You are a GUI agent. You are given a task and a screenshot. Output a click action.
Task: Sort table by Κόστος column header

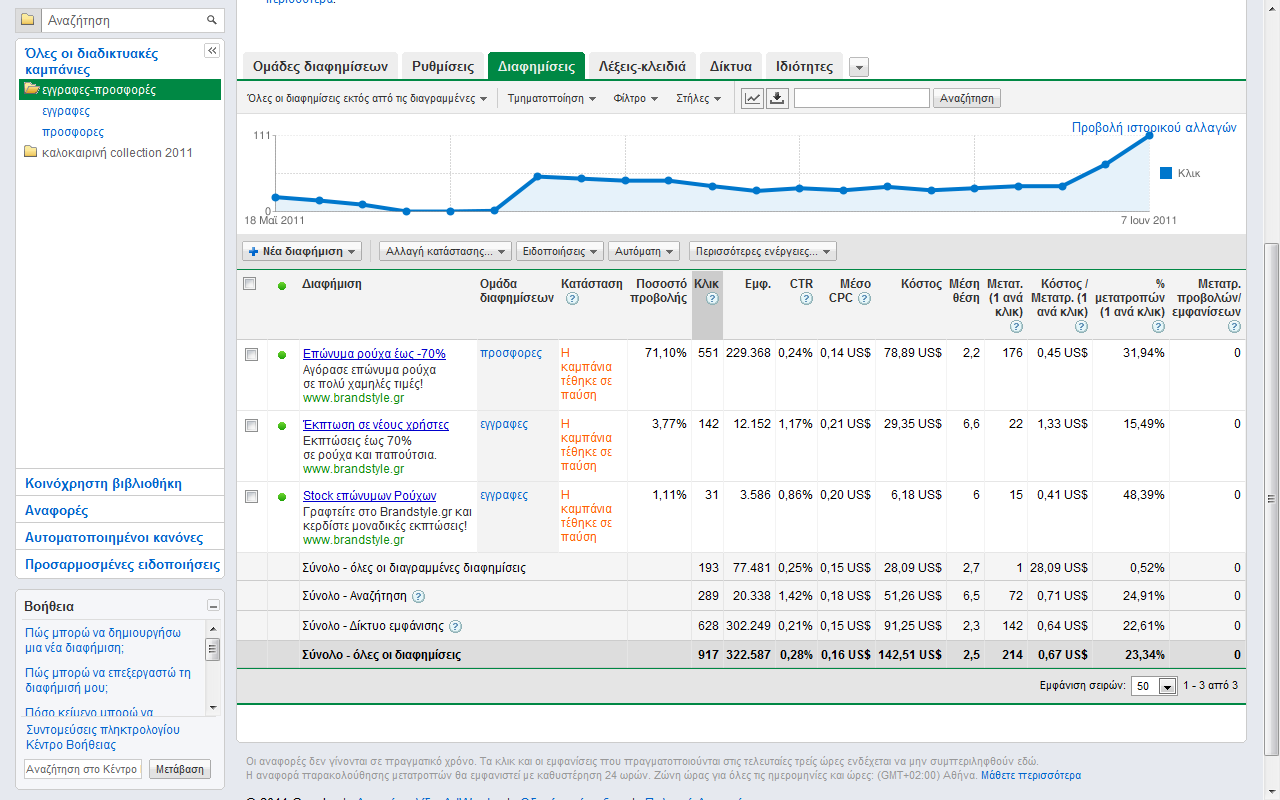tap(921, 284)
